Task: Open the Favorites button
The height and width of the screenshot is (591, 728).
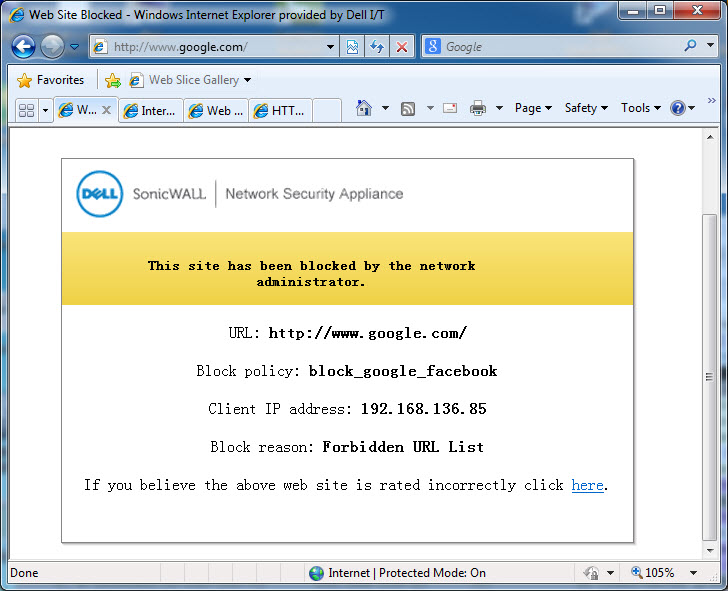Action: click(51, 80)
